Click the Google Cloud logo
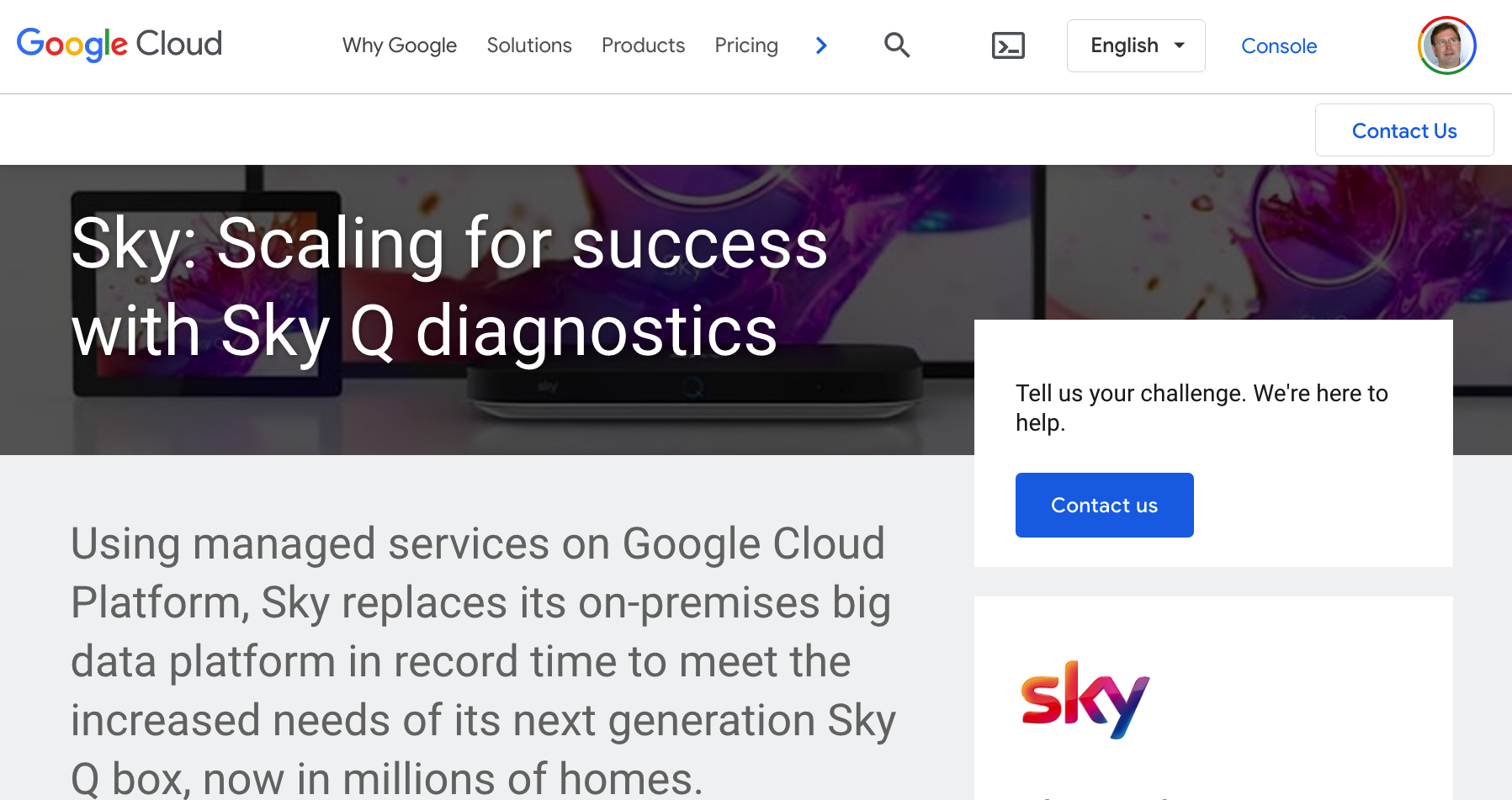The height and width of the screenshot is (800, 1512). (119, 44)
